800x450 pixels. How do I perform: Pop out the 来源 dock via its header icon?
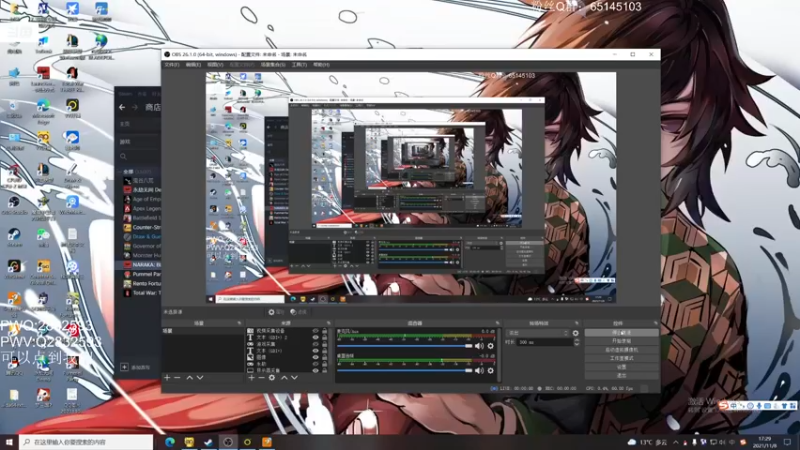tap(329, 323)
